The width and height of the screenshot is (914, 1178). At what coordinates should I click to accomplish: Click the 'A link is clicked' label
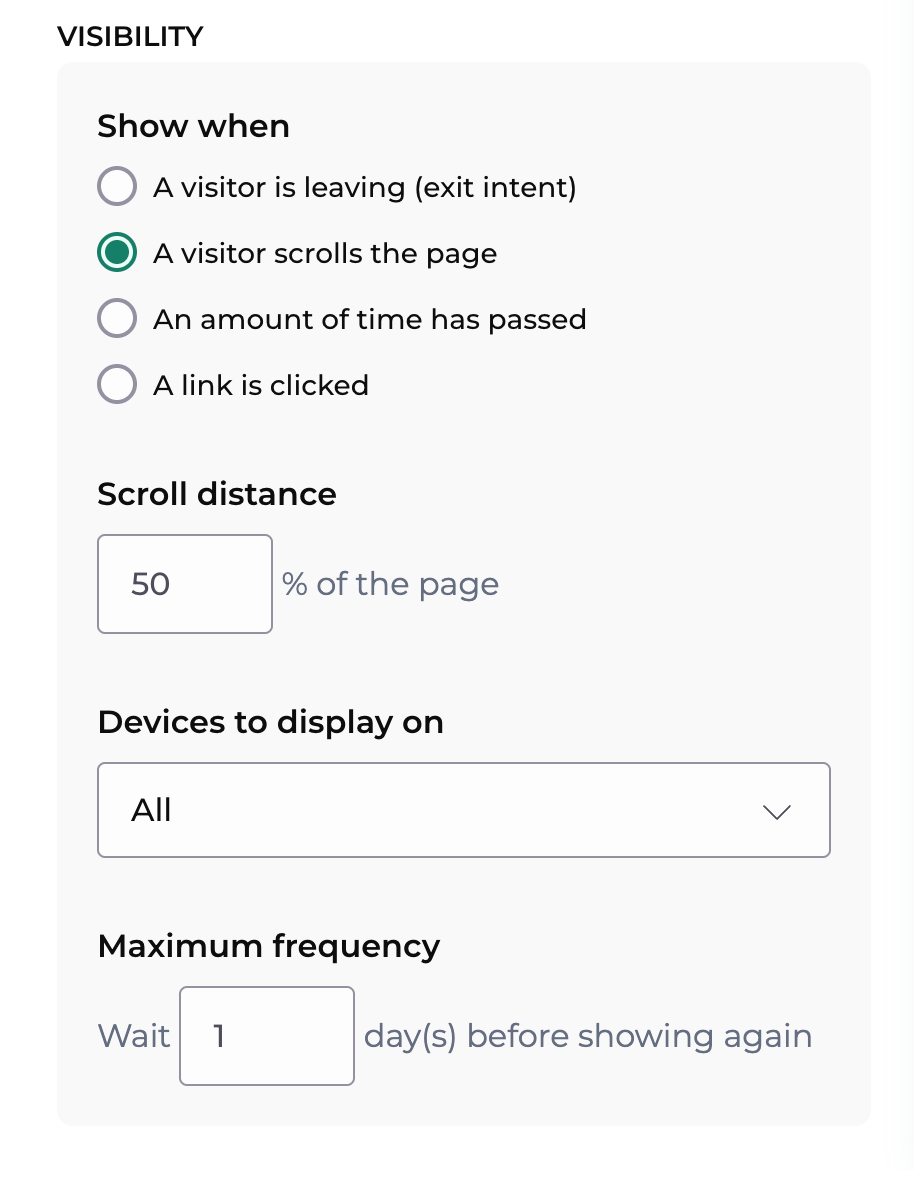click(261, 385)
